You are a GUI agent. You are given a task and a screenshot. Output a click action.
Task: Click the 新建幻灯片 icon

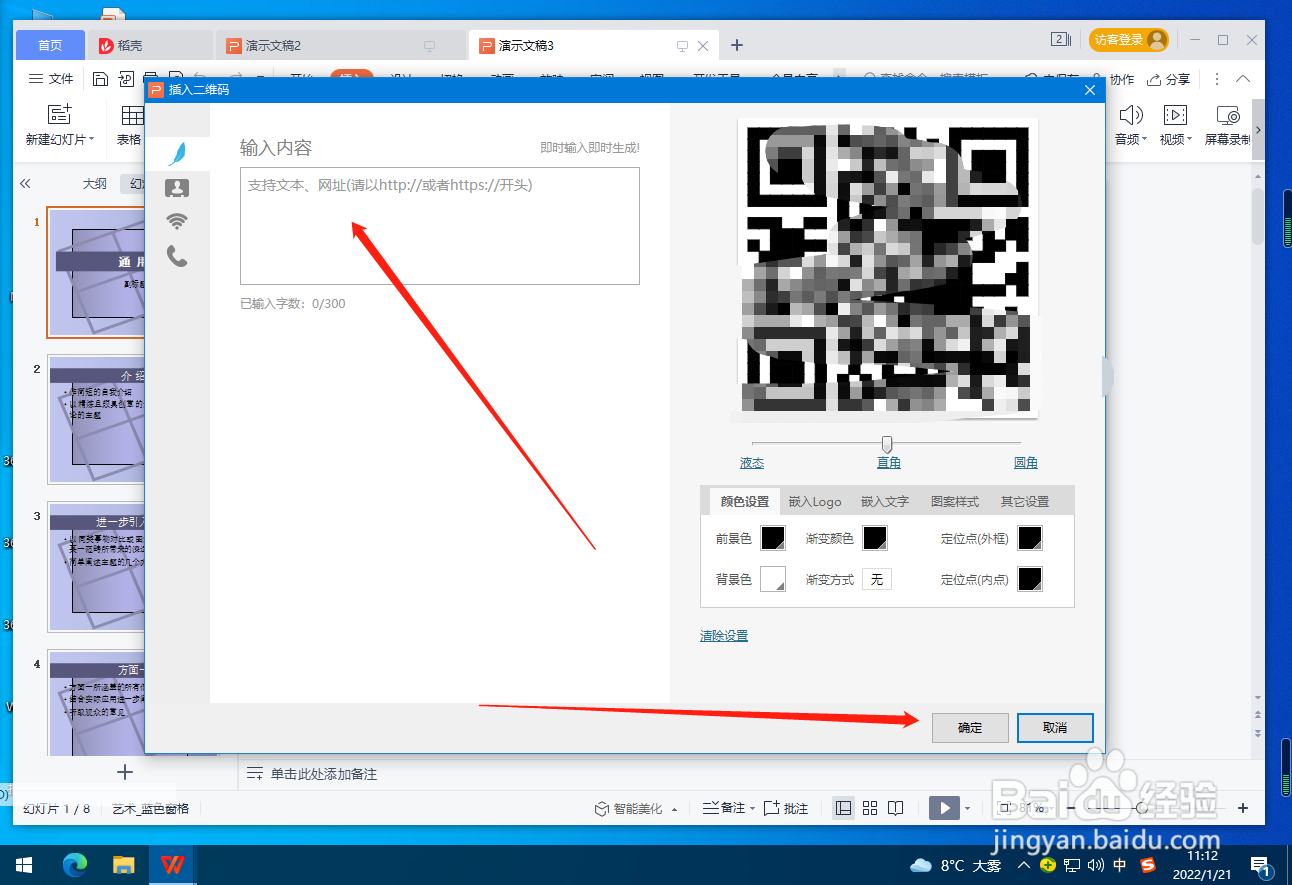point(60,114)
